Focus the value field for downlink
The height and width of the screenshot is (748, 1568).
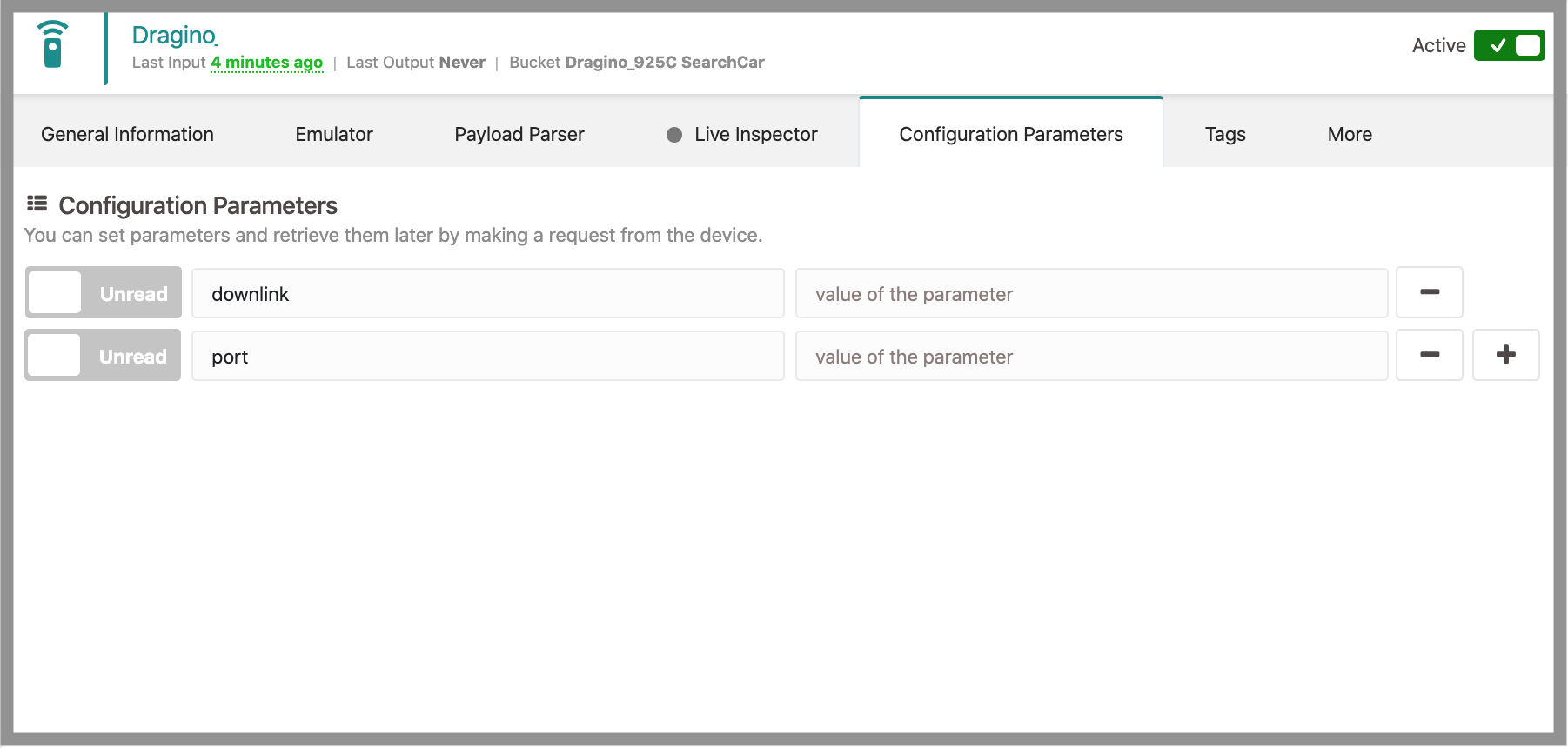point(1092,293)
